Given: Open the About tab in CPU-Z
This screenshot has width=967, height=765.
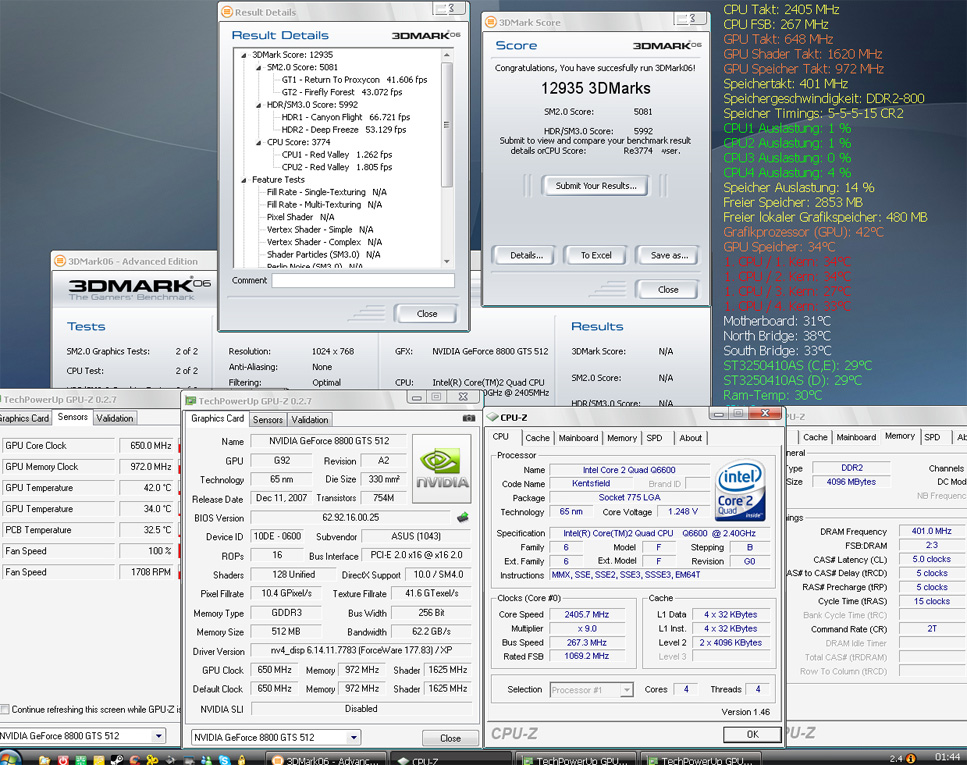Looking at the screenshot, I should pos(690,437).
